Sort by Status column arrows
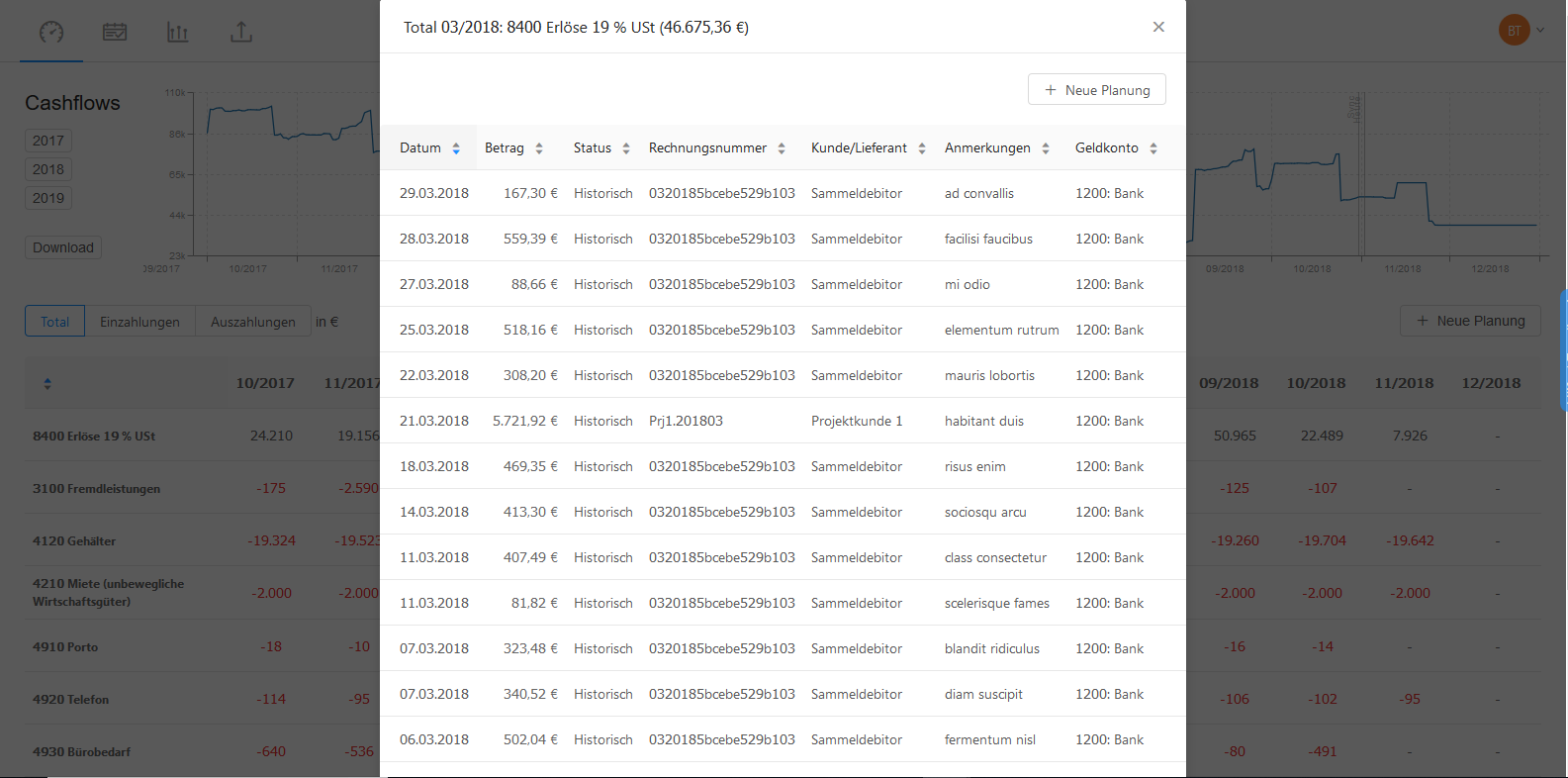The height and width of the screenshot is (778, 1568). [626, 148]
